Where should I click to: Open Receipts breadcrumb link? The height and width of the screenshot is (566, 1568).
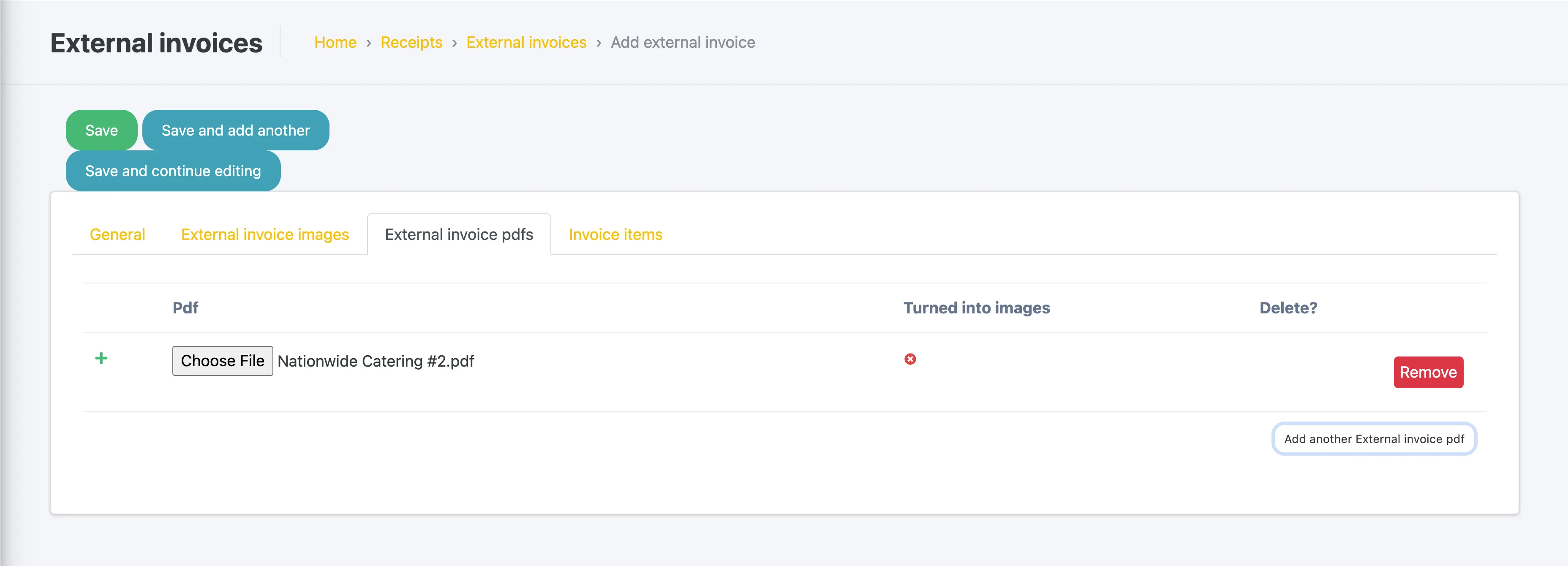point(411,43)
